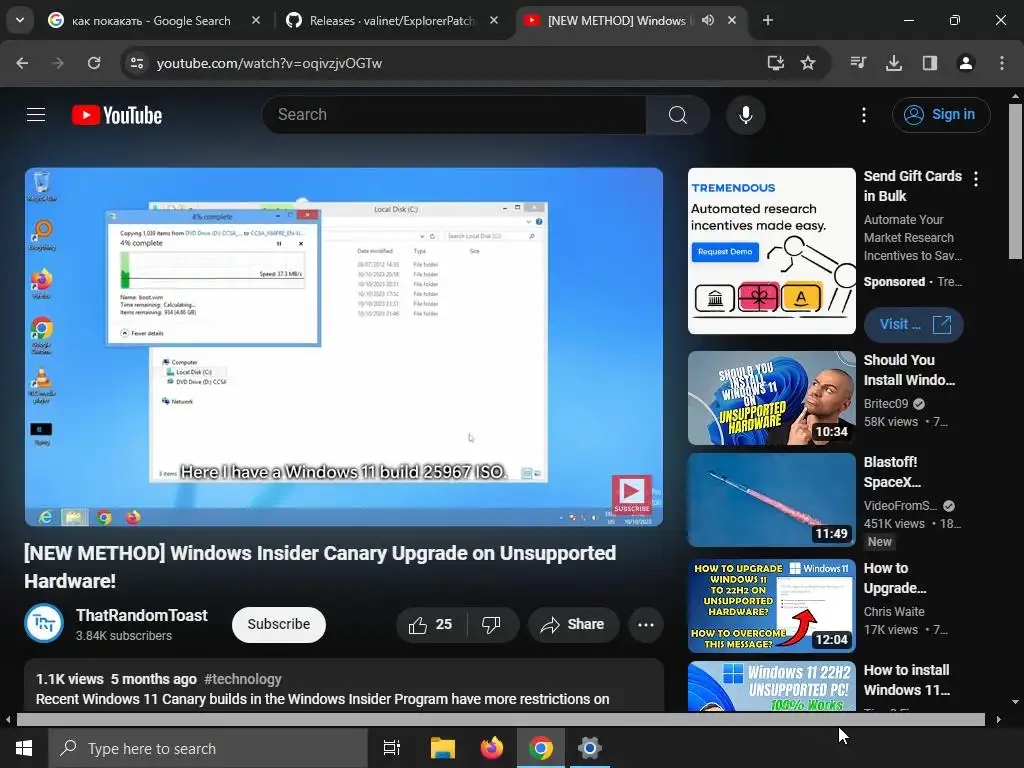
Task: Open Blastoff! SpaceX video title
Action: tap(892, 472)
